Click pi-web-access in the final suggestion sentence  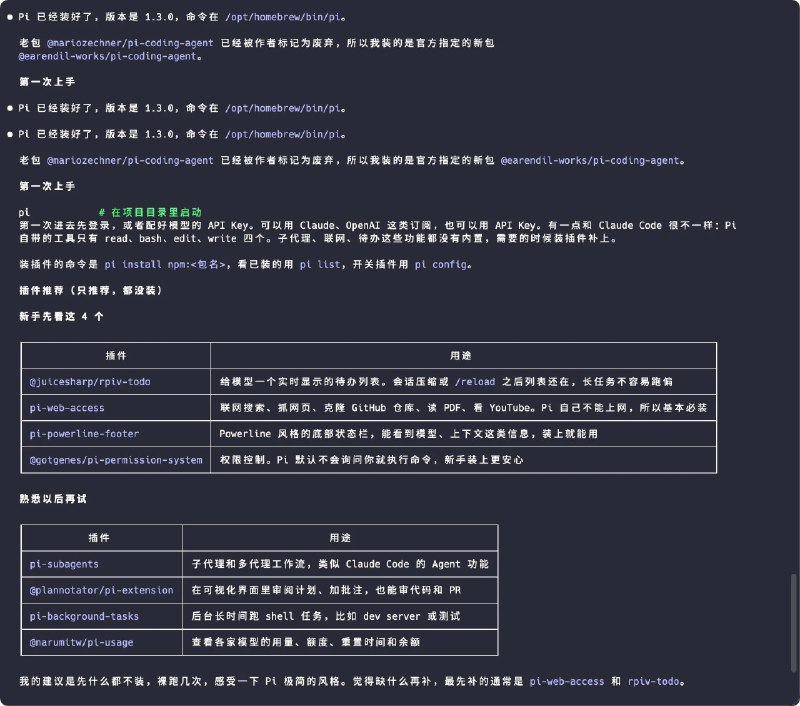pyautogui.click(x=567, y=681)
